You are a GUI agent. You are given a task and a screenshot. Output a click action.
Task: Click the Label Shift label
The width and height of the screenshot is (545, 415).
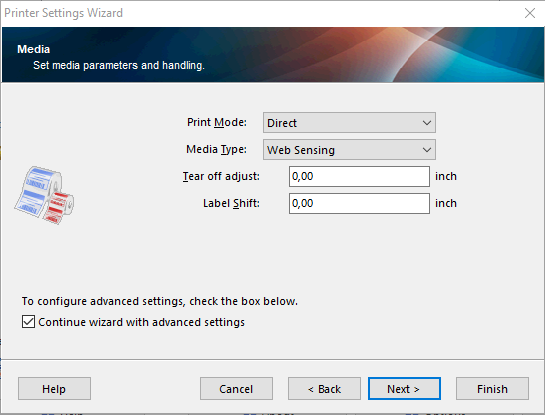231,203
